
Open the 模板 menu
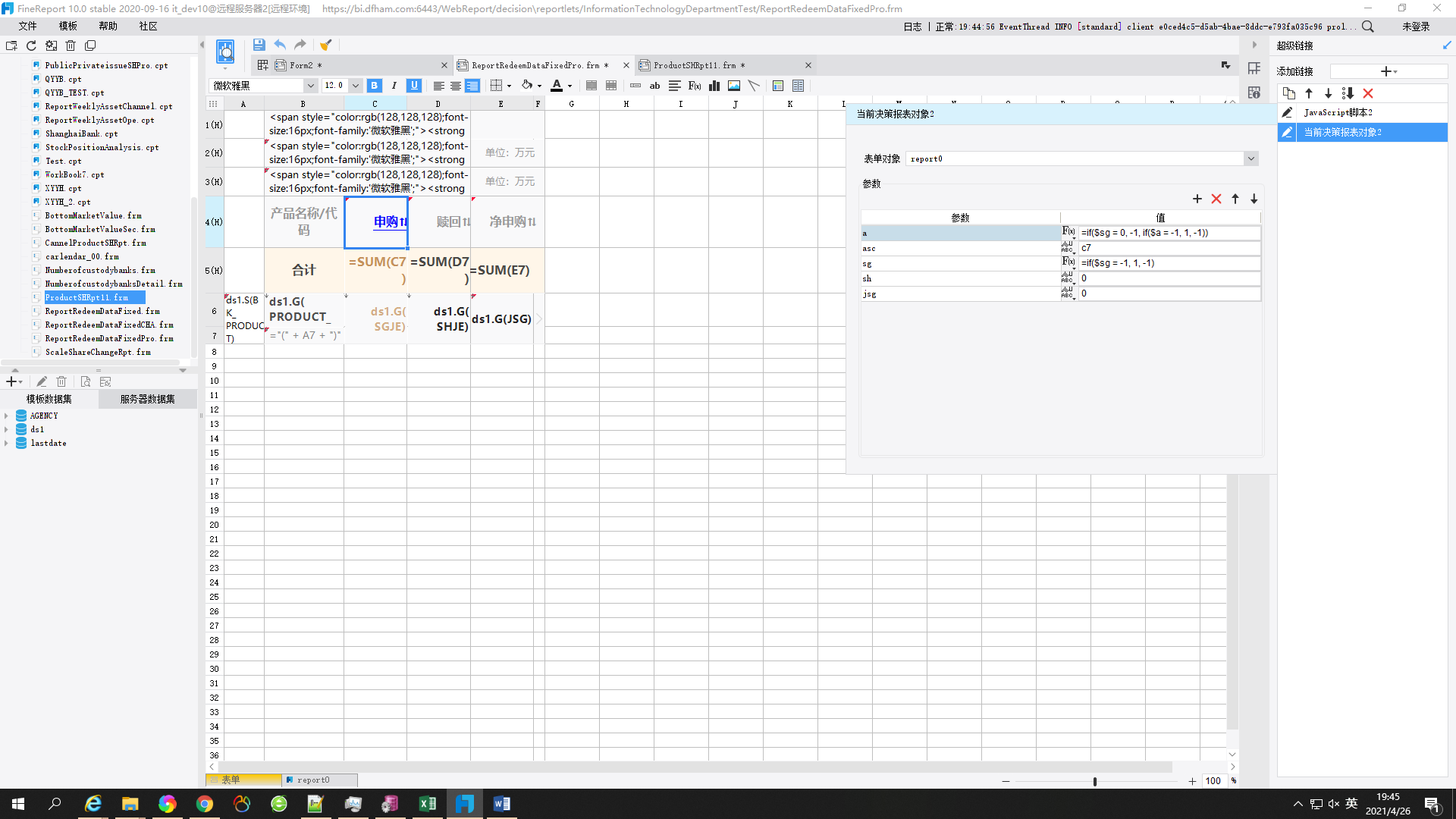point(68,26)
